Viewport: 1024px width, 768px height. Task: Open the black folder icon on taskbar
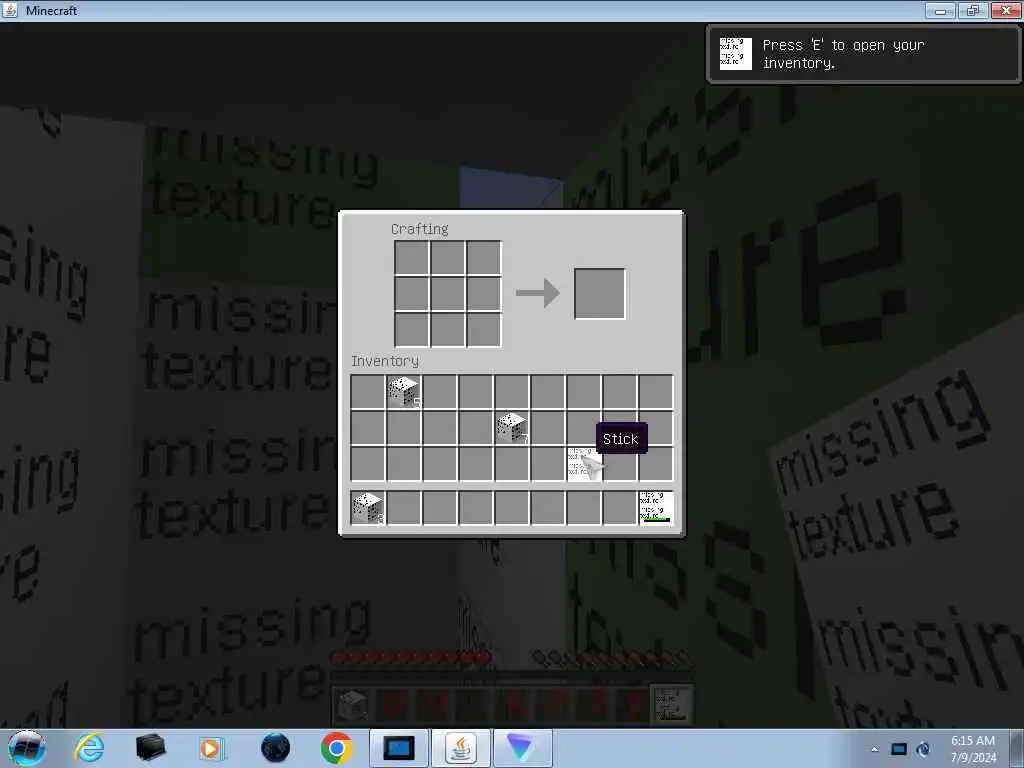pyautogui.click(x=150, y=748)
